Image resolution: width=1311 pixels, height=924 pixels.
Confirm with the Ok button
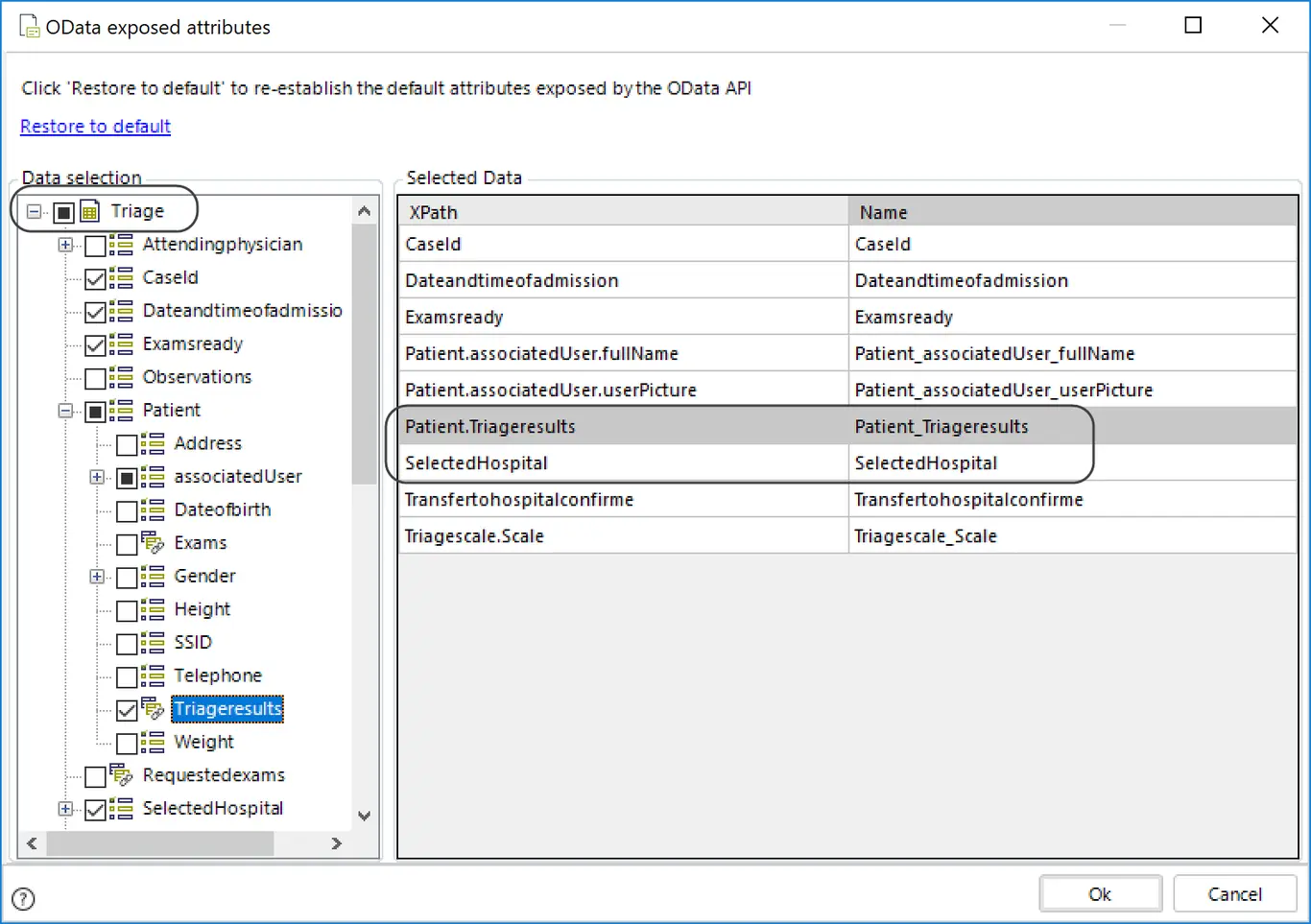tap(1100, 894)
